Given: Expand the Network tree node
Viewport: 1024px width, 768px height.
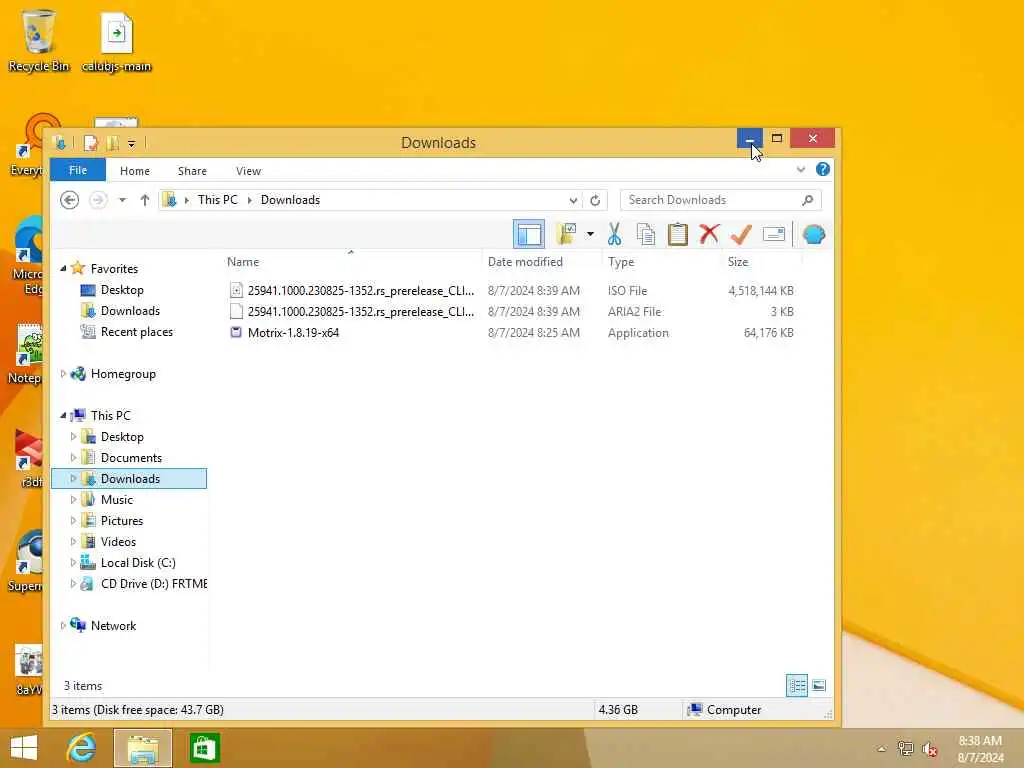Looking at the screenshot, I should pyautogui.click(x=63, y=626).
